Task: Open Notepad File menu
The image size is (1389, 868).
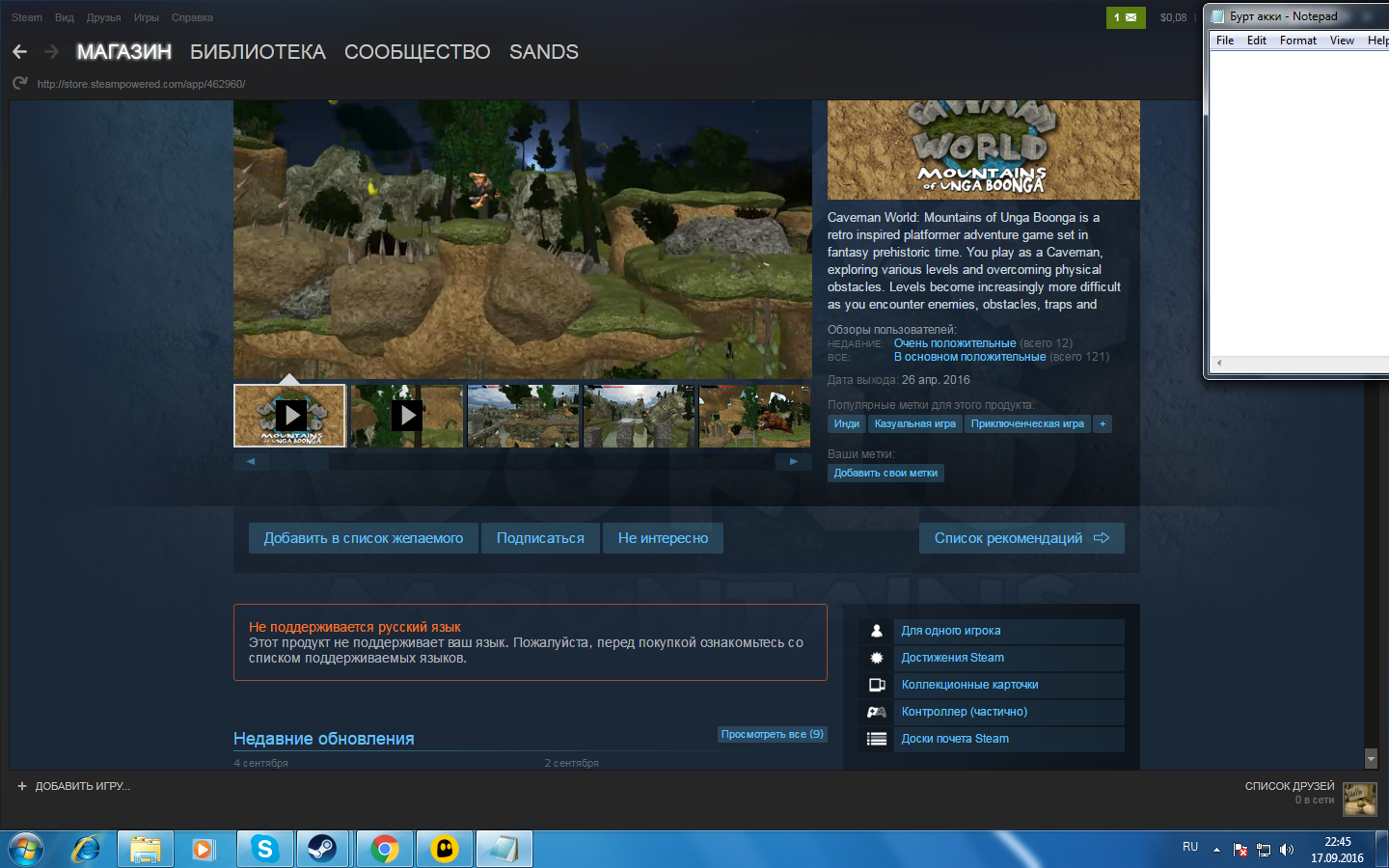Action: tap(1225, 41)
